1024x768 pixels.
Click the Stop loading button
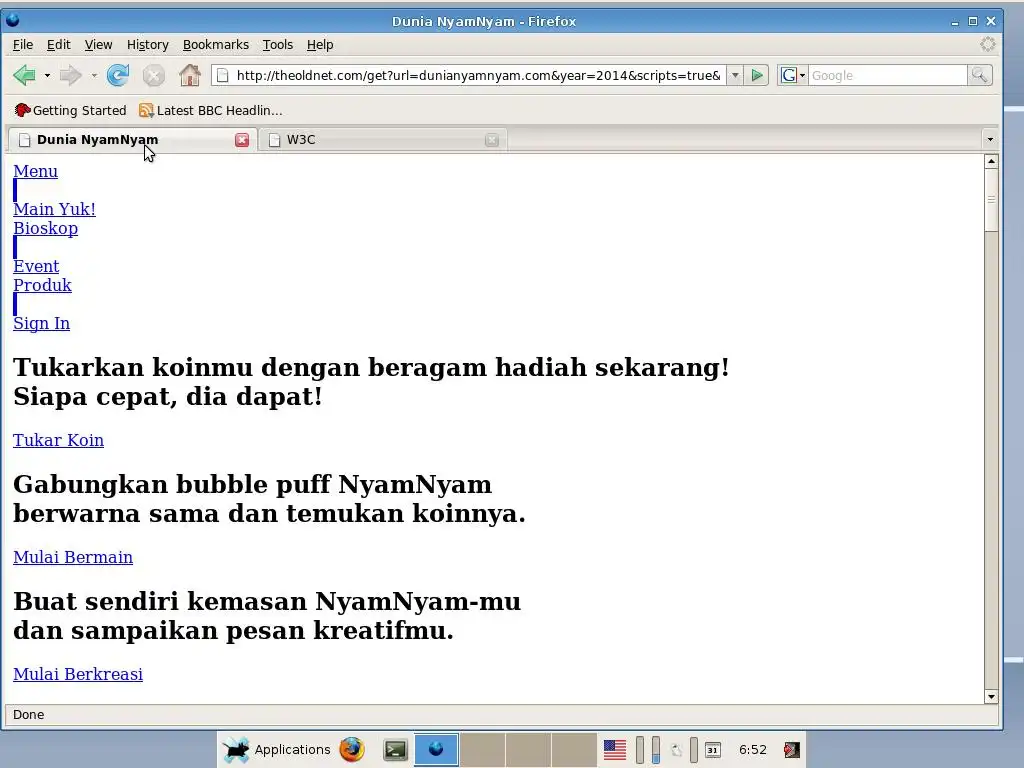click(x=153, y=76)
